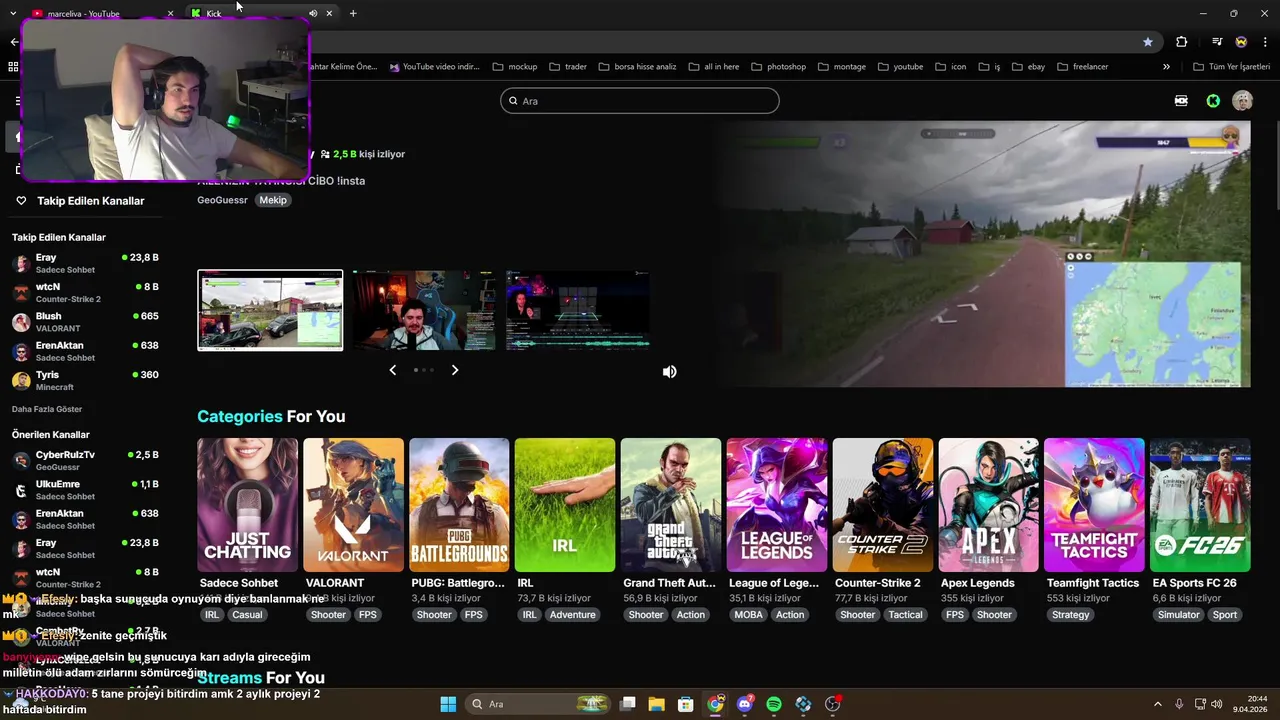Click the green Kick K icon in header
1280x720 pixels.
[1213, 101]
